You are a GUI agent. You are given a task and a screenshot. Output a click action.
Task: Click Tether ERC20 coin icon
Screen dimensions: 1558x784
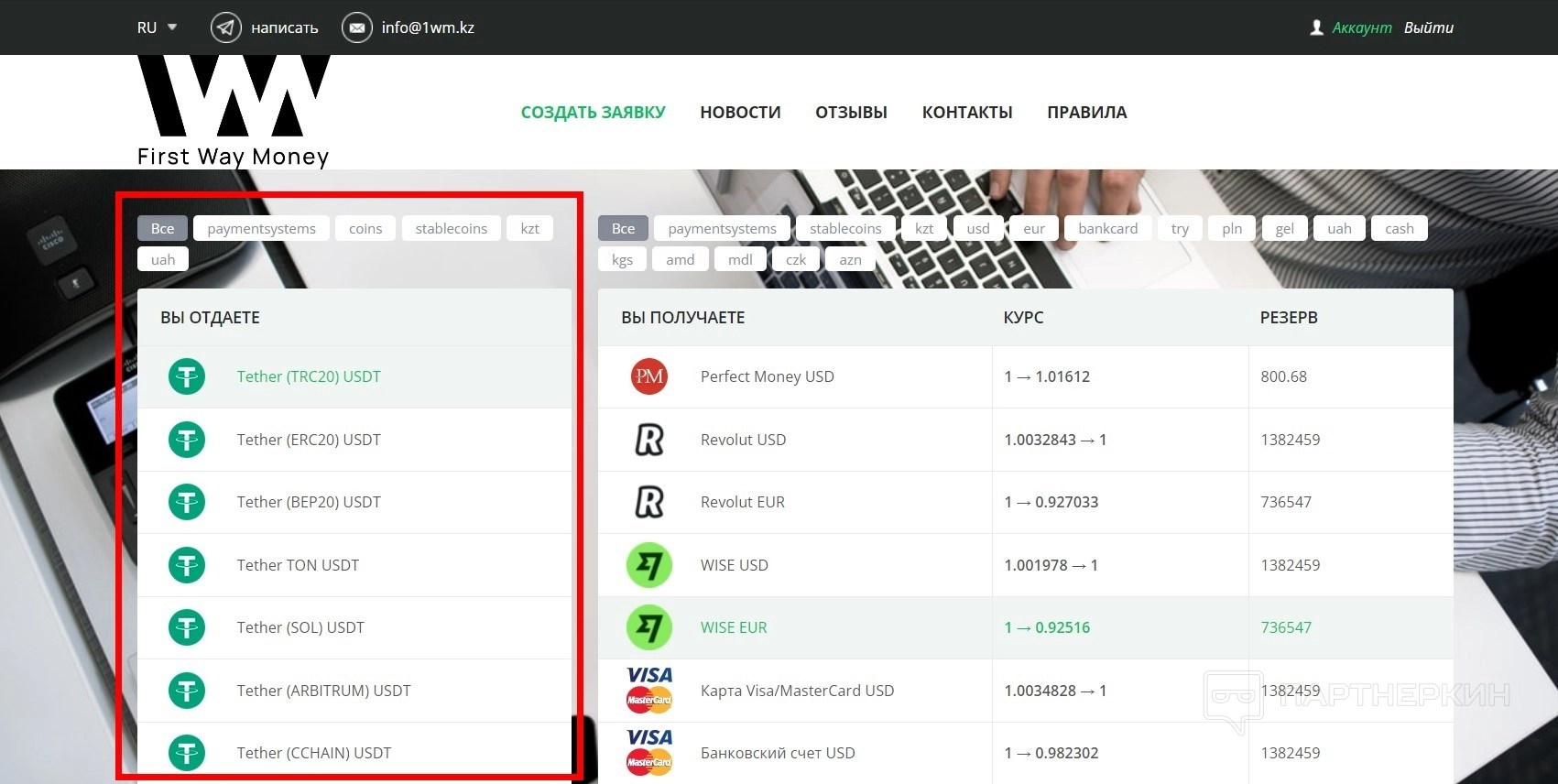(x=187, y=440)
